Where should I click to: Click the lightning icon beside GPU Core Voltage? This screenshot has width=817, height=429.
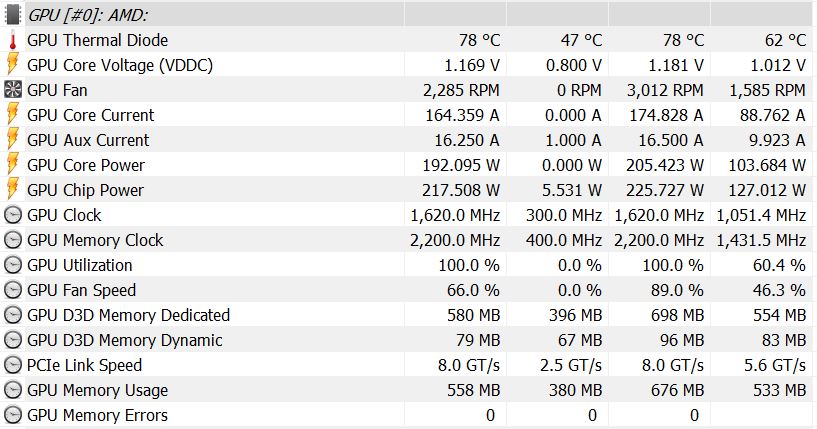coord(13,65)
